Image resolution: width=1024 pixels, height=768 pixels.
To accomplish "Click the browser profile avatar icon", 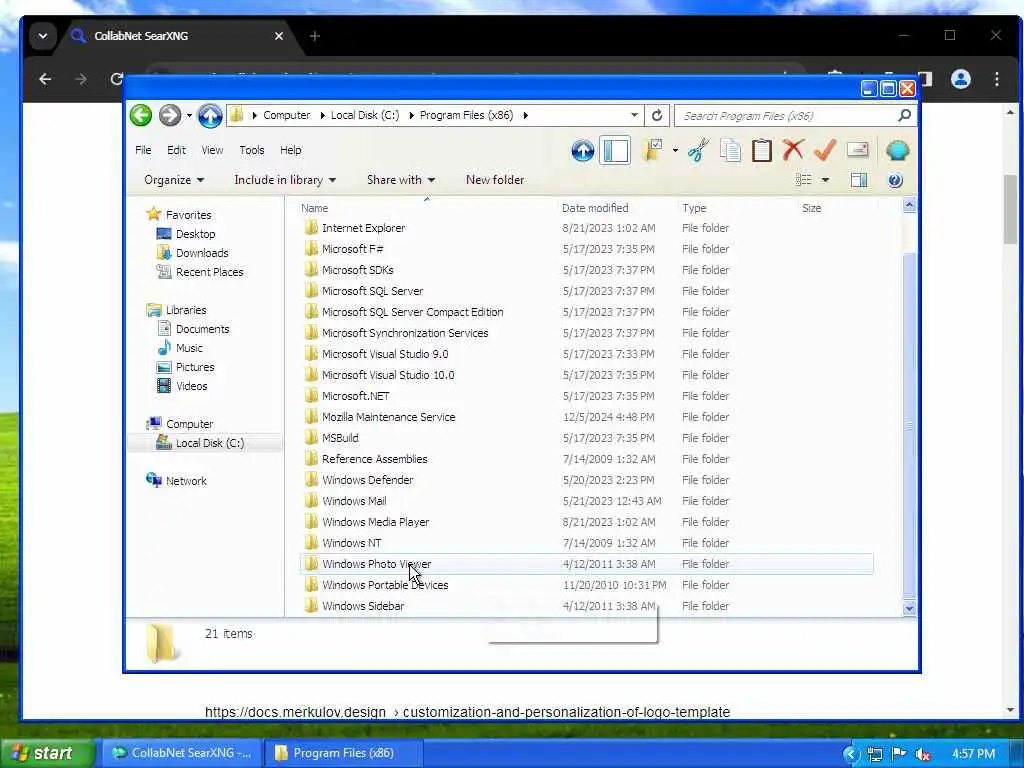I will [961, 79].
